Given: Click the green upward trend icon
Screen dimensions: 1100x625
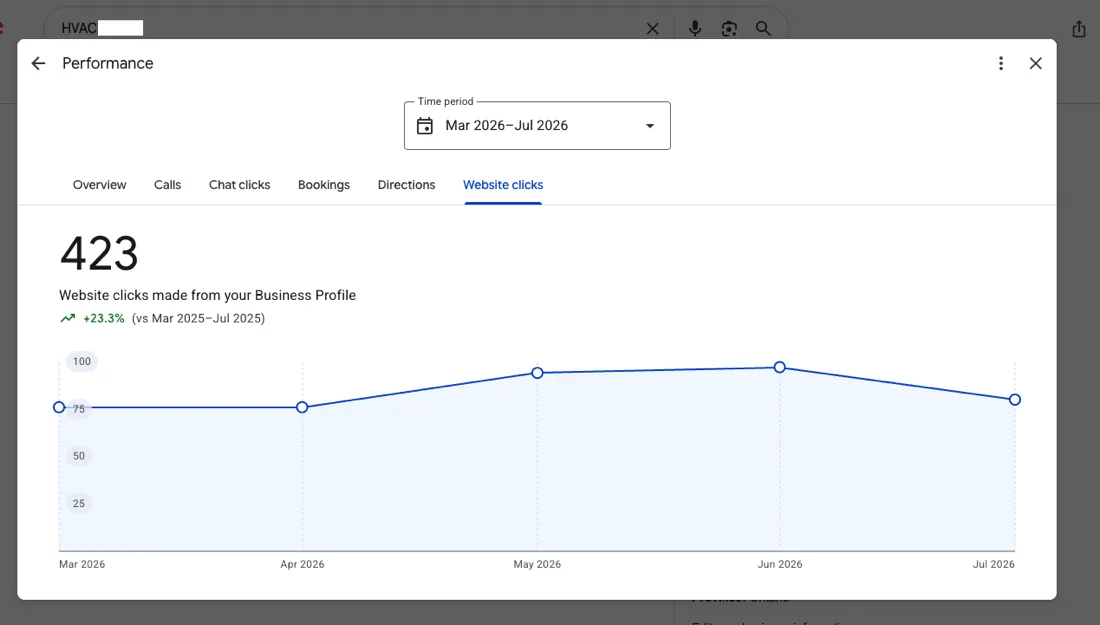Looking at the screenshot, I should [x=67, y=318].
